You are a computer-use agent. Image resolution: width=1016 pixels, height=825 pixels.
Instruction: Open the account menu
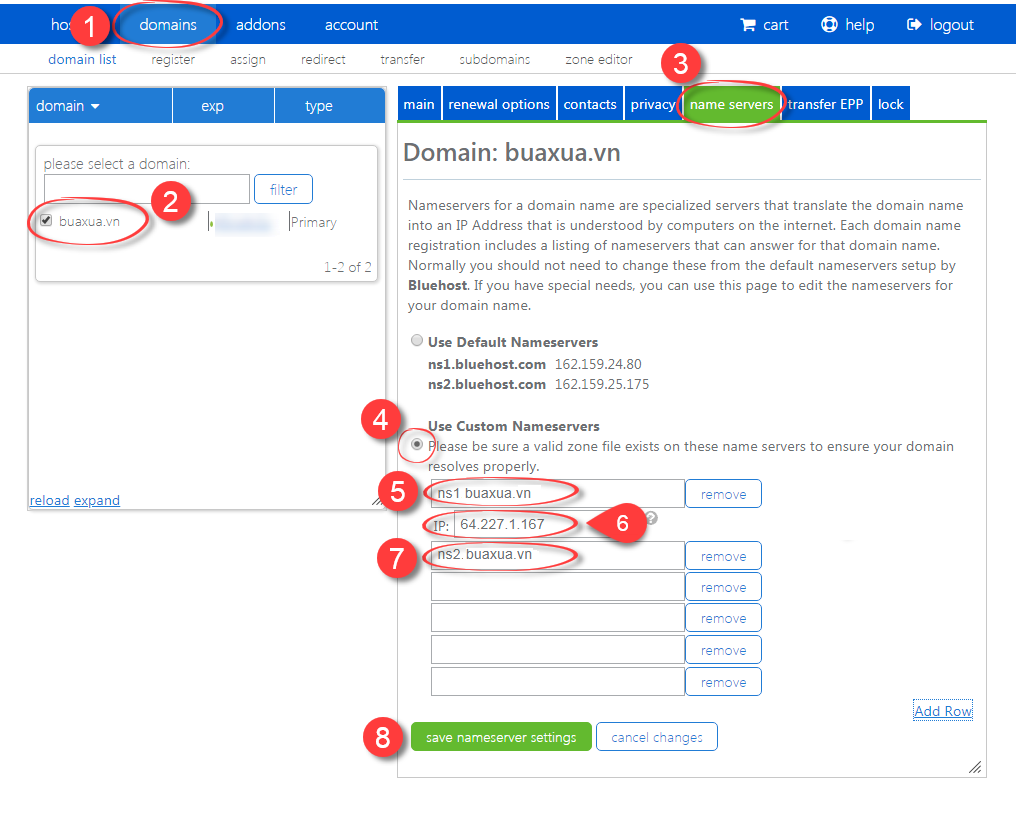point(351,25)
